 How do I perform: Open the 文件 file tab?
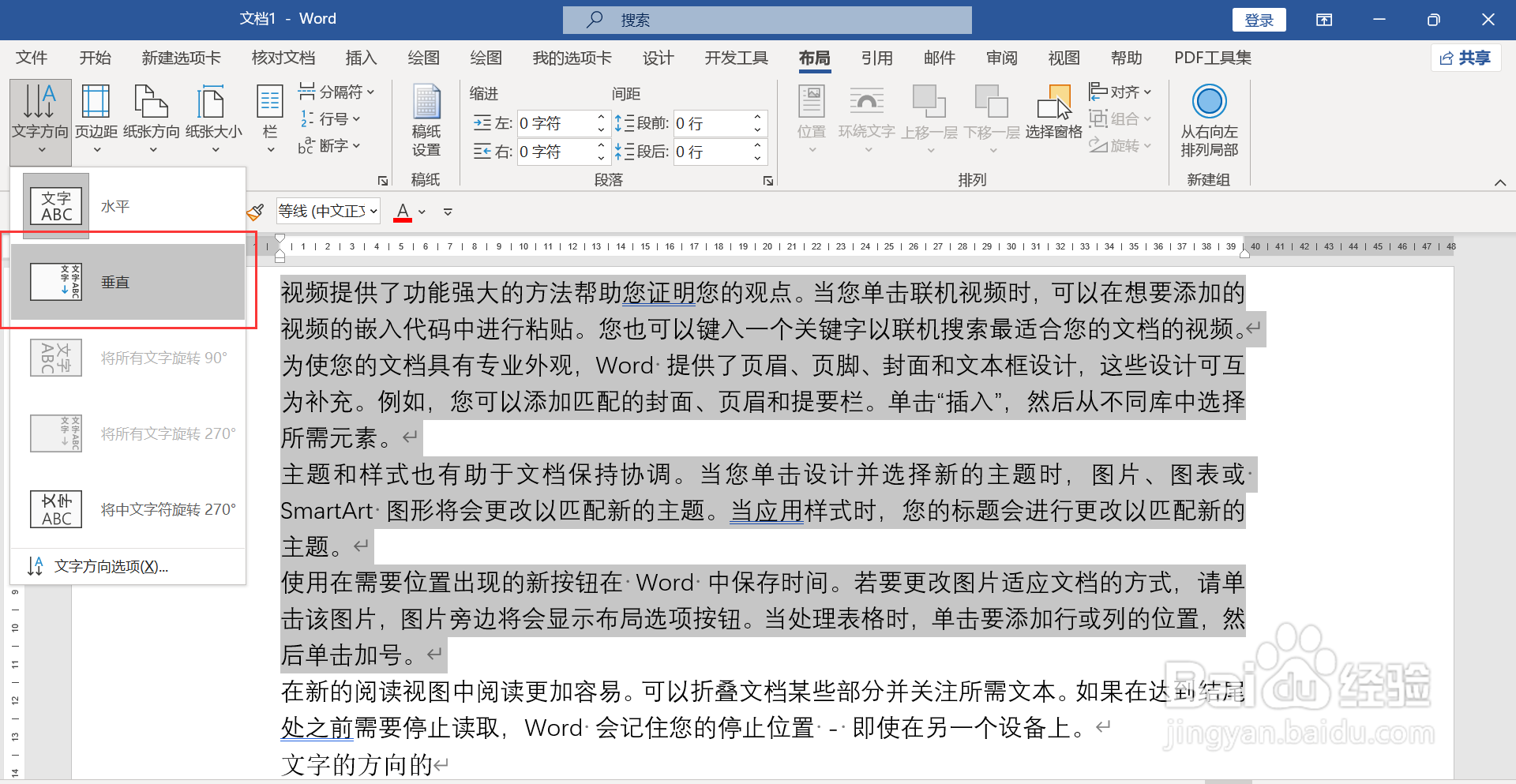(32, 58)
